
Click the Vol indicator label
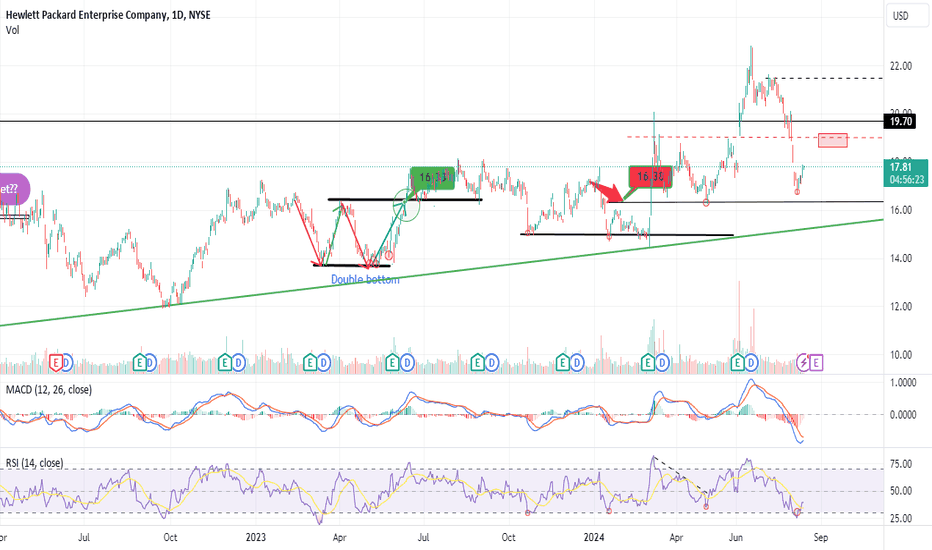tap(12, 30)
